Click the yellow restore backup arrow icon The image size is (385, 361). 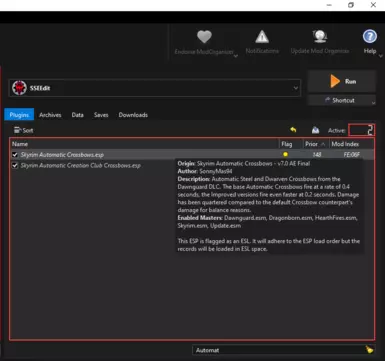click(293, 130)
